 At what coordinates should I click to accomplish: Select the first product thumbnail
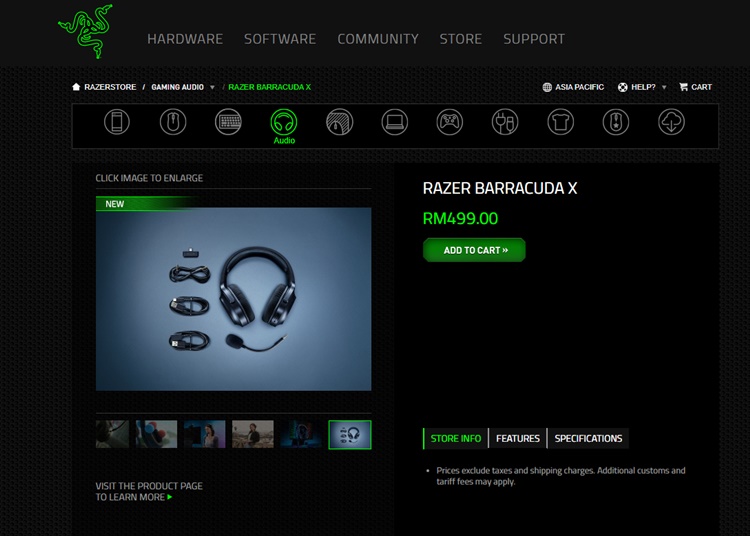coord(112,434)
